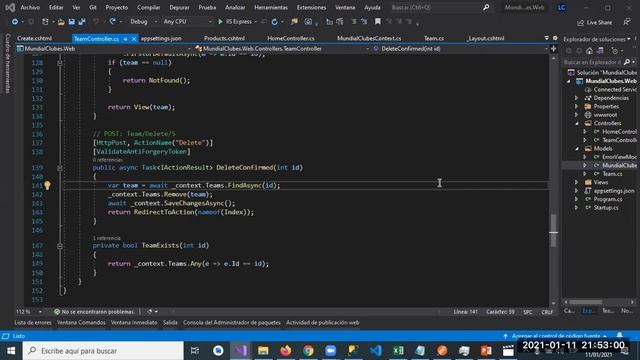
Task: Switch to the Create.cshtml tab
Action: [x=35, y=38]
